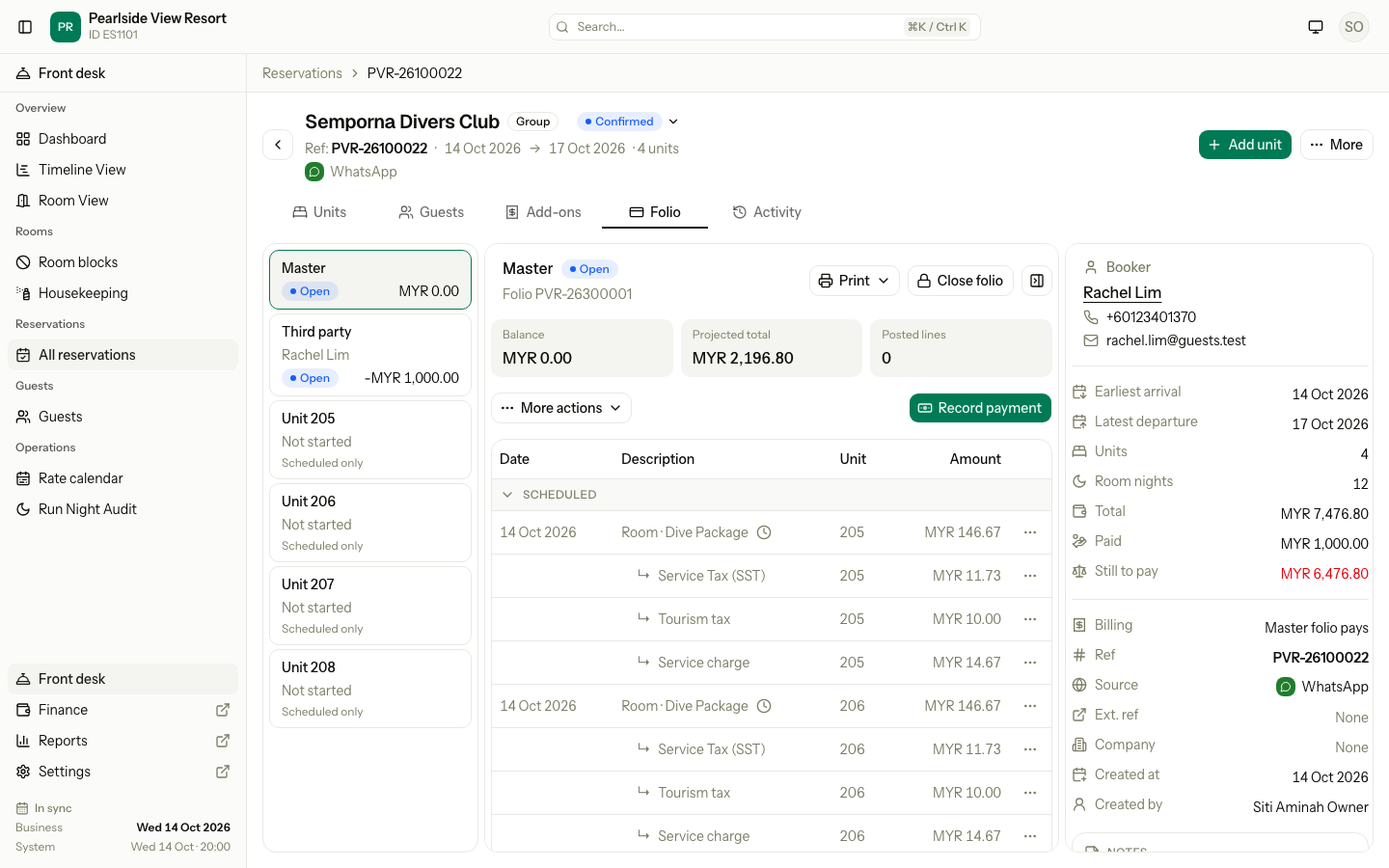The height and width of the screenshot is (868, 1389).
Task: Select the Unit 206 folio card
Action: [x=370, y=523]
